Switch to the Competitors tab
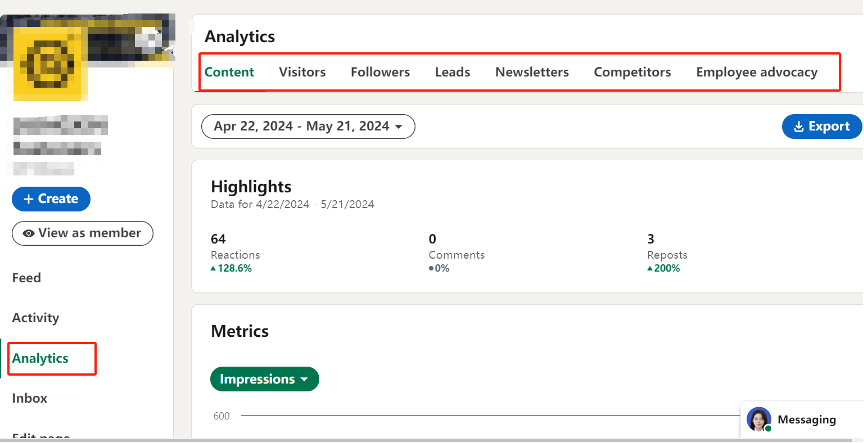This screenshot has height=443, width=864. pyautogui.click(x=632, y=72)
